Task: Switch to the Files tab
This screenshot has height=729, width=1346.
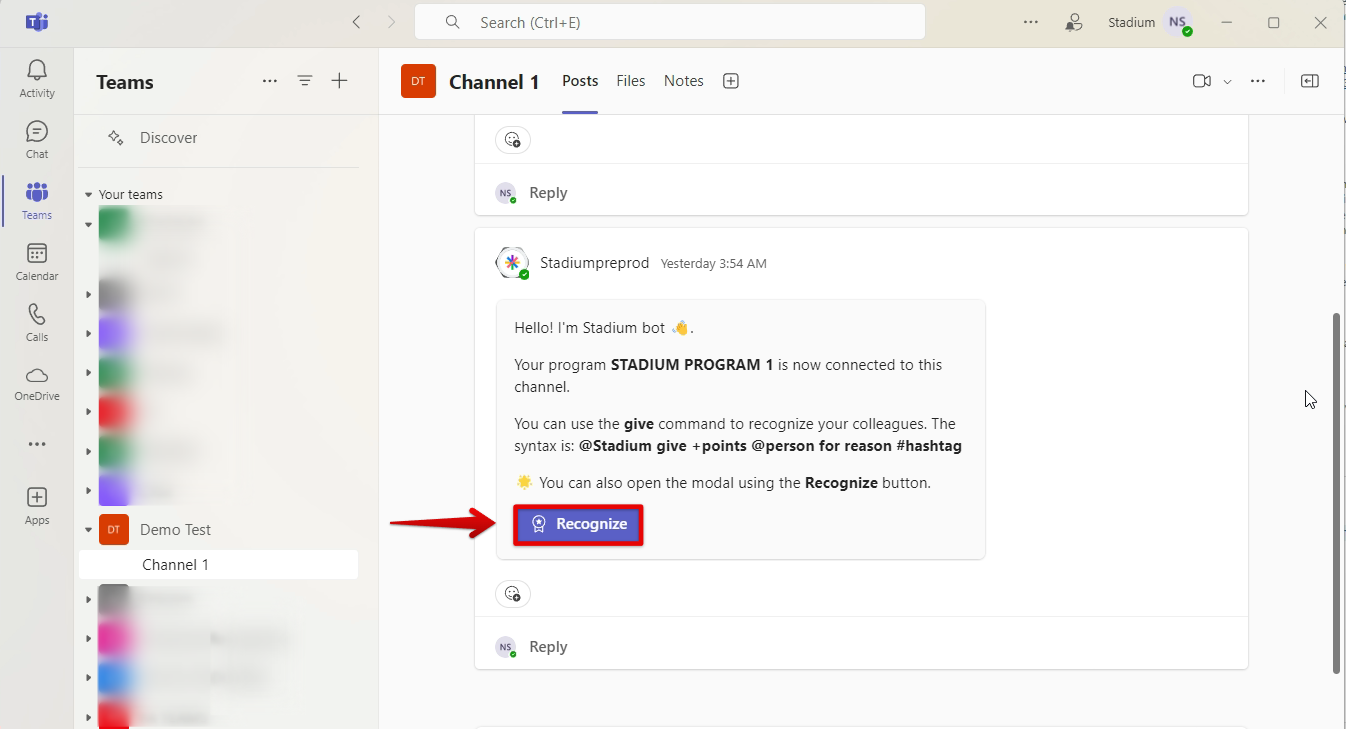Action: point(631,81)
